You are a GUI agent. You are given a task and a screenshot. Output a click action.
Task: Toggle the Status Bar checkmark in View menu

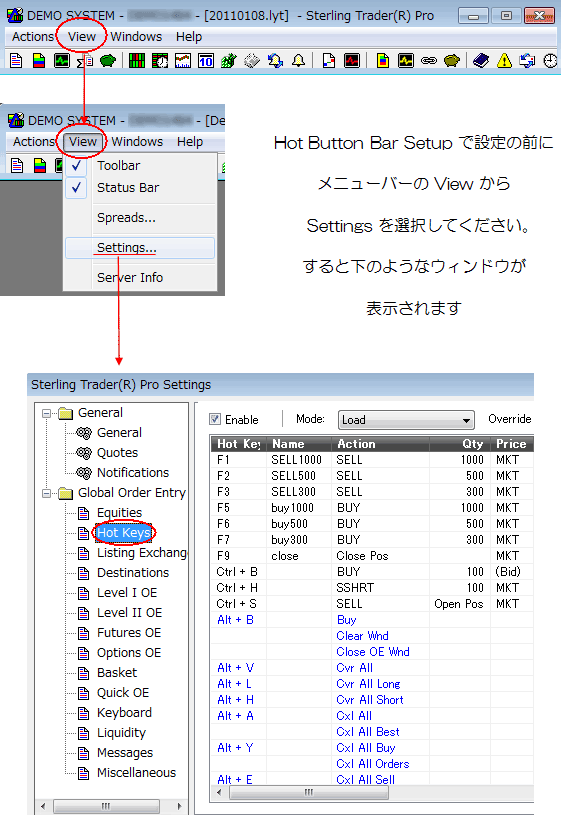tap(76, 188)
